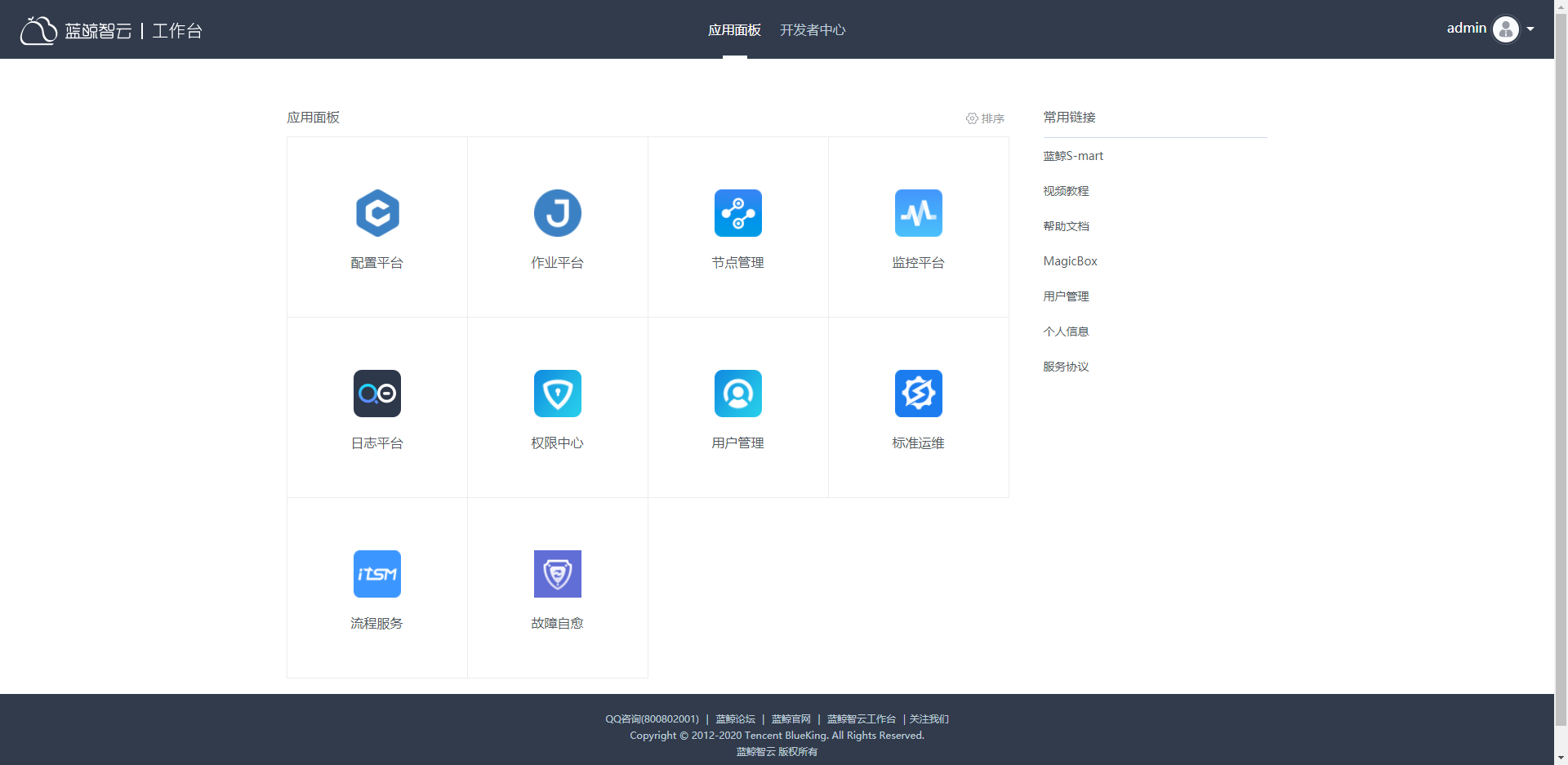The height and width of the screenshot is (765, 1568).
Task: Open the 用户管理 app icon
Action: tap(738, 394)
